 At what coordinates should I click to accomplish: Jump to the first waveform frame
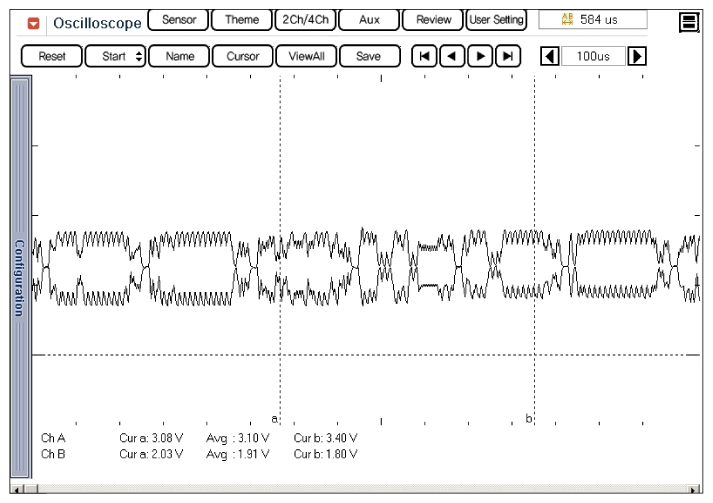tap(424, 57)
